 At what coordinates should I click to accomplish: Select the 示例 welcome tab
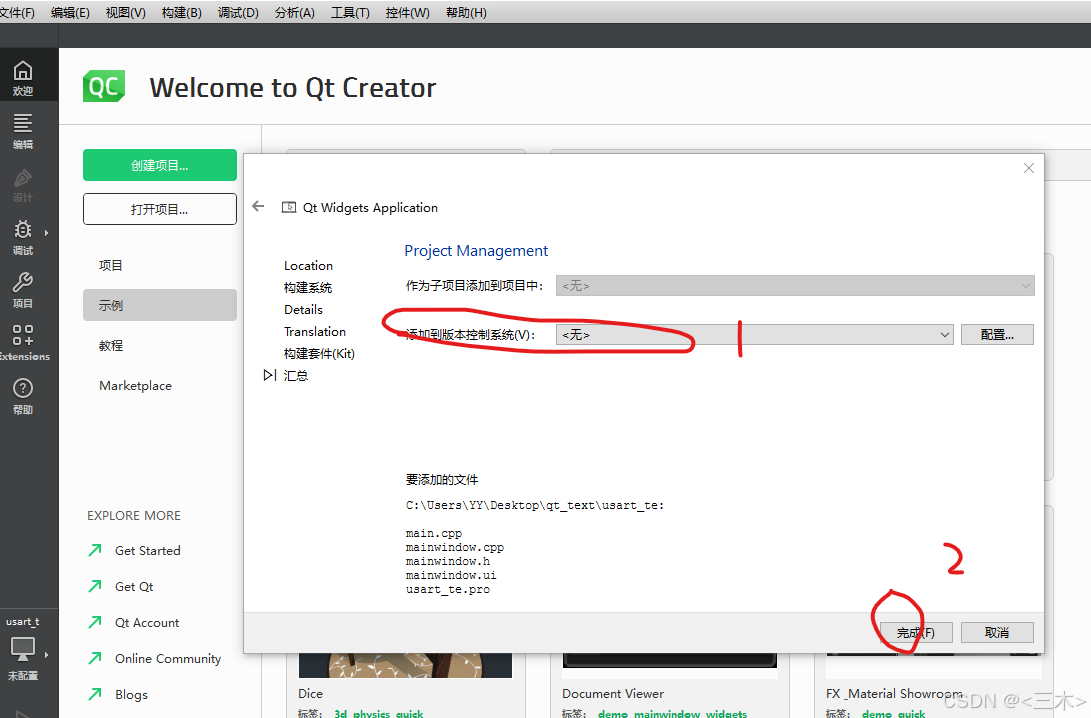point(159,305)
